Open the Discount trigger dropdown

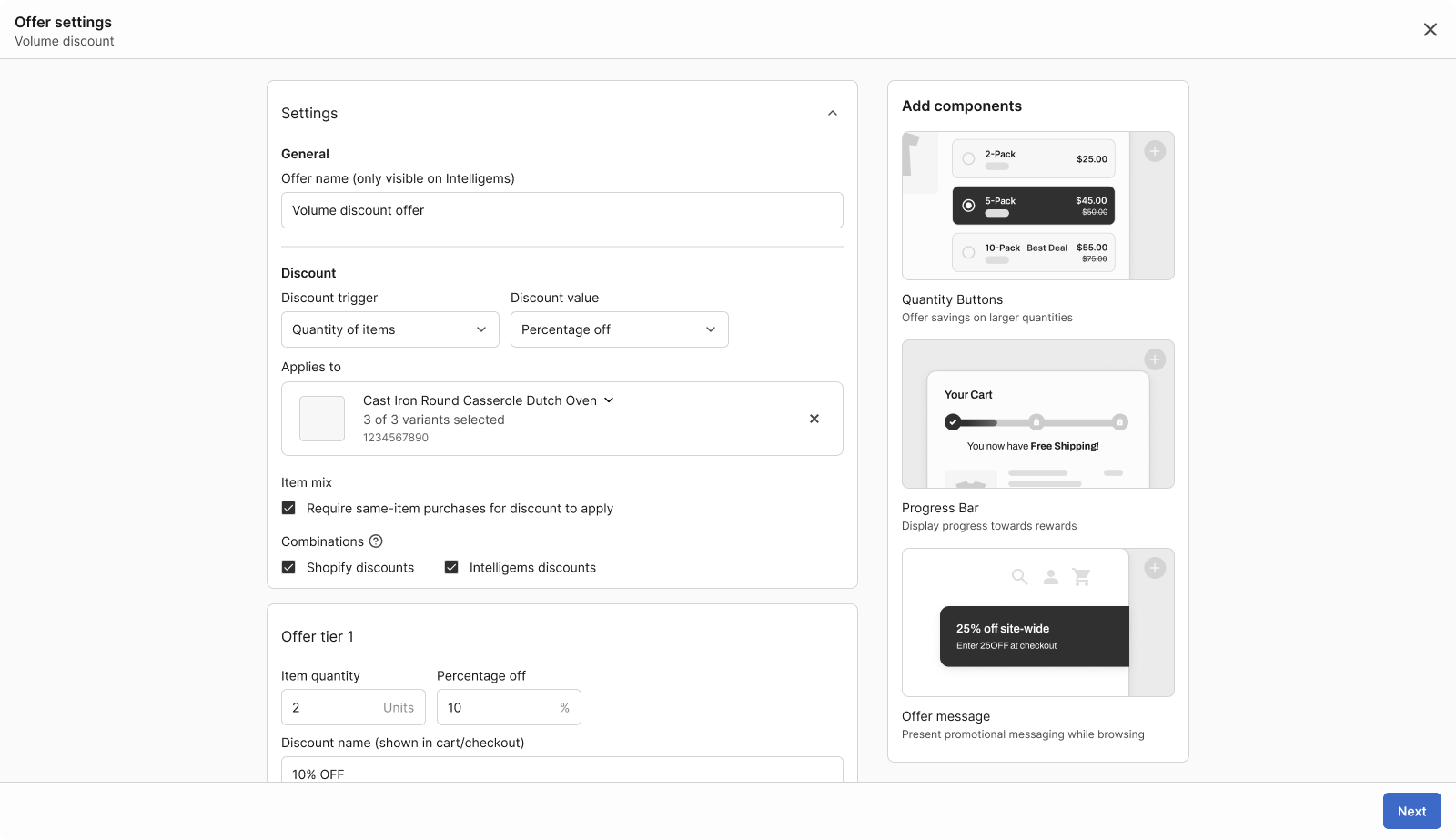[389, 329]
